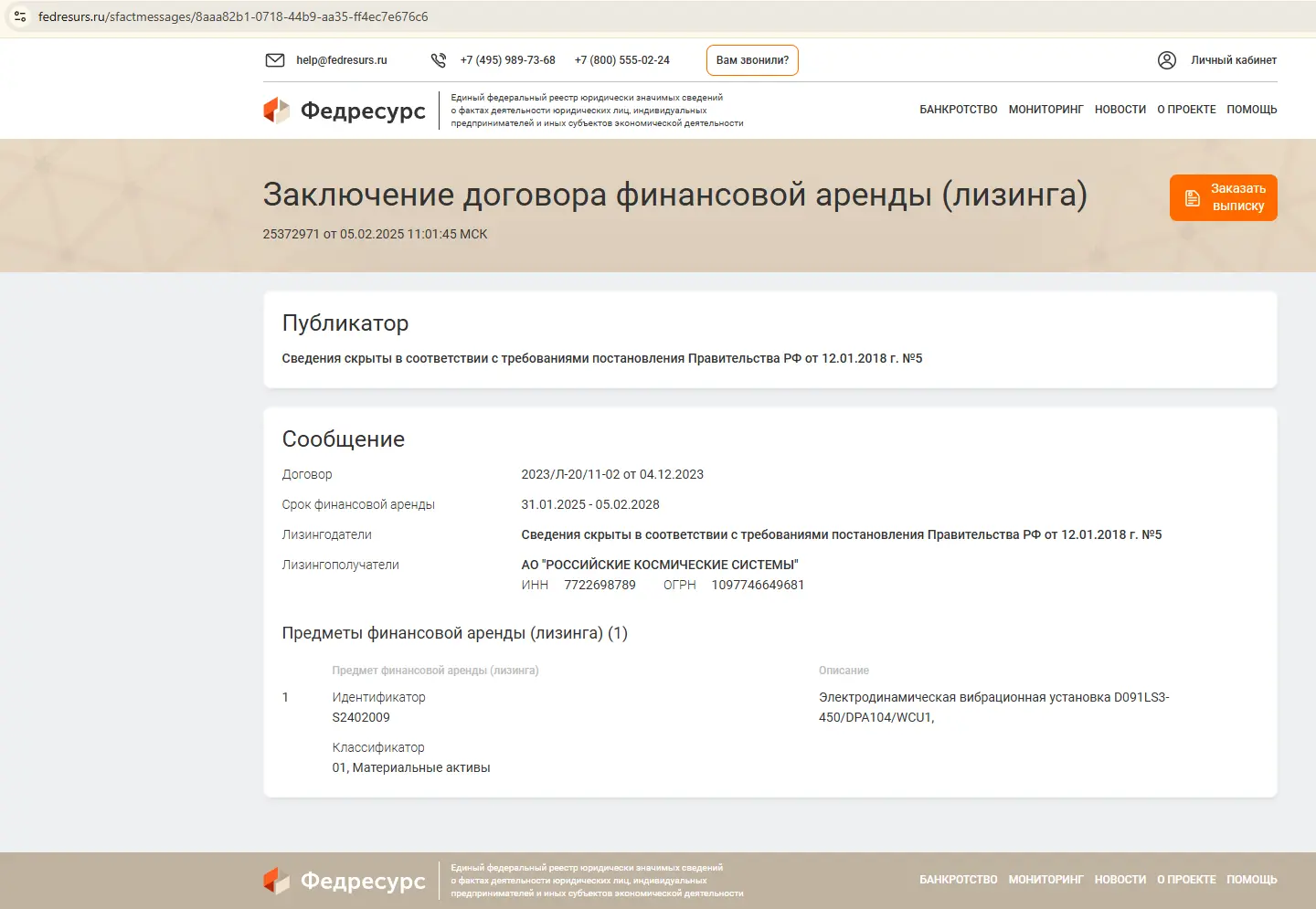Click lease term 31.01.2025 - 05.02.2028
The height and width of the screenshot is (909, 1316).
click(x=590, y=504)
